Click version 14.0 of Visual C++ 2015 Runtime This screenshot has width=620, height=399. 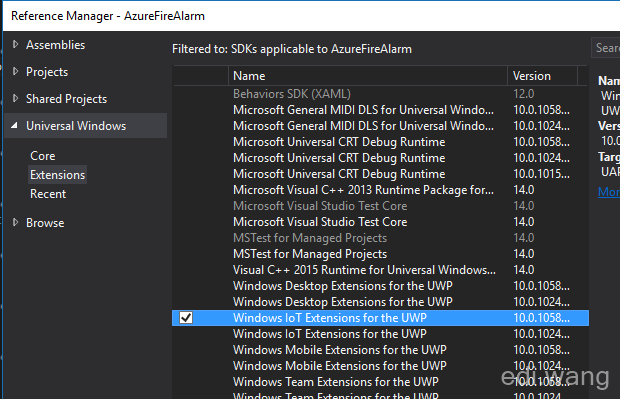(x=524, y=270)
